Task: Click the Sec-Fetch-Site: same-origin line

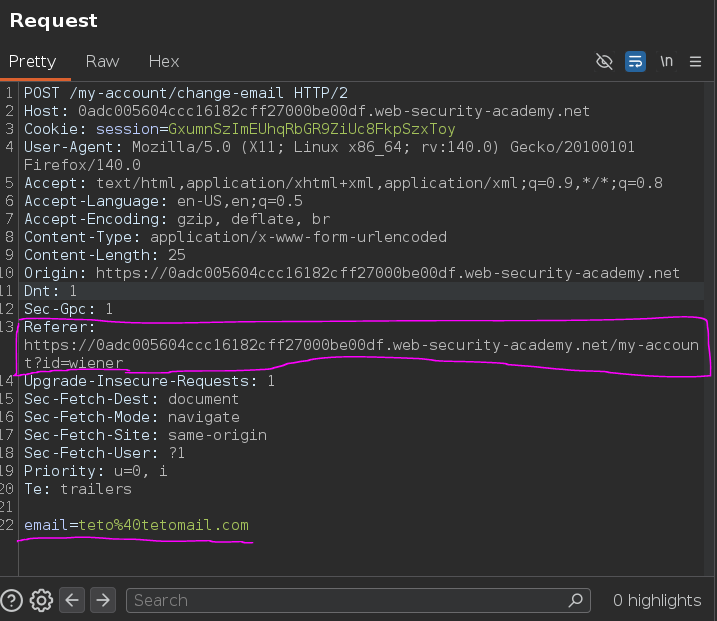Action: tap(145, 435)
